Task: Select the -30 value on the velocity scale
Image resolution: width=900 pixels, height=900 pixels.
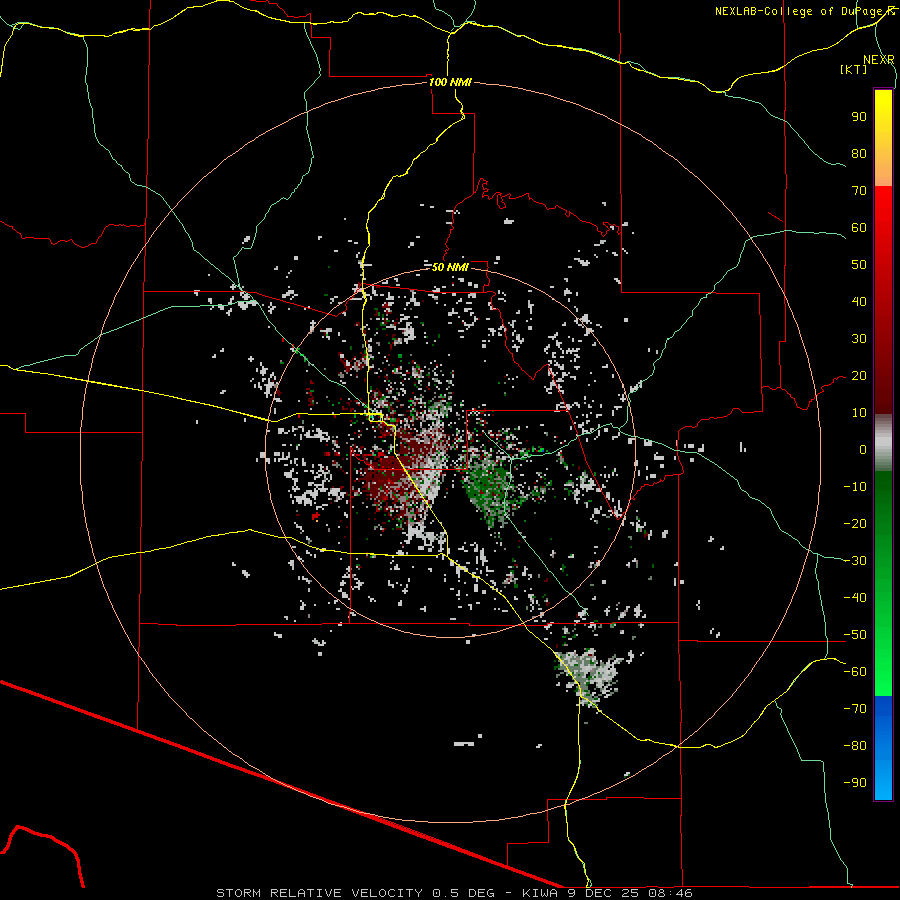Action: point(855,561)
